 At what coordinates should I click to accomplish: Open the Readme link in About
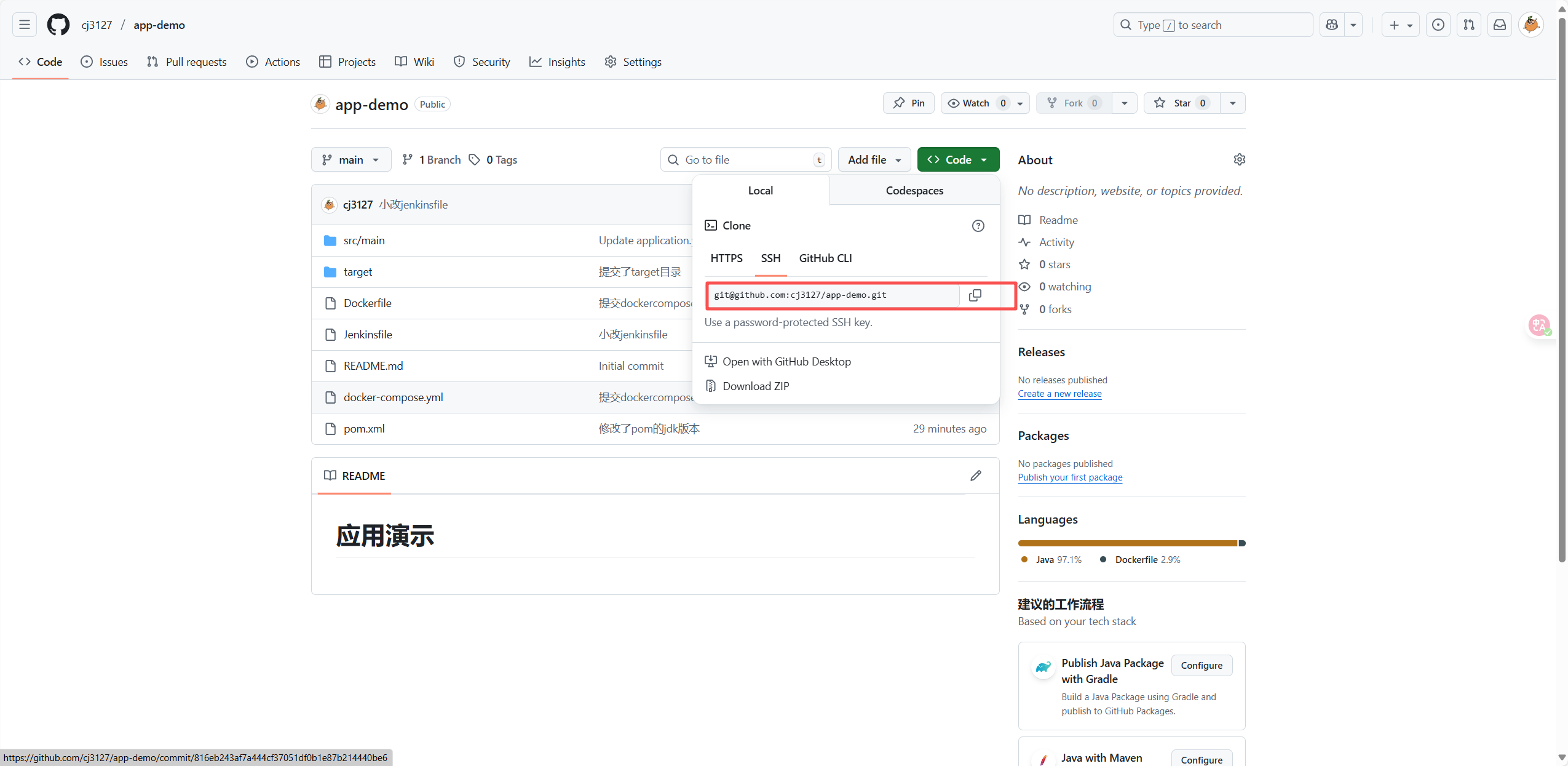[x=1048, y=220]
